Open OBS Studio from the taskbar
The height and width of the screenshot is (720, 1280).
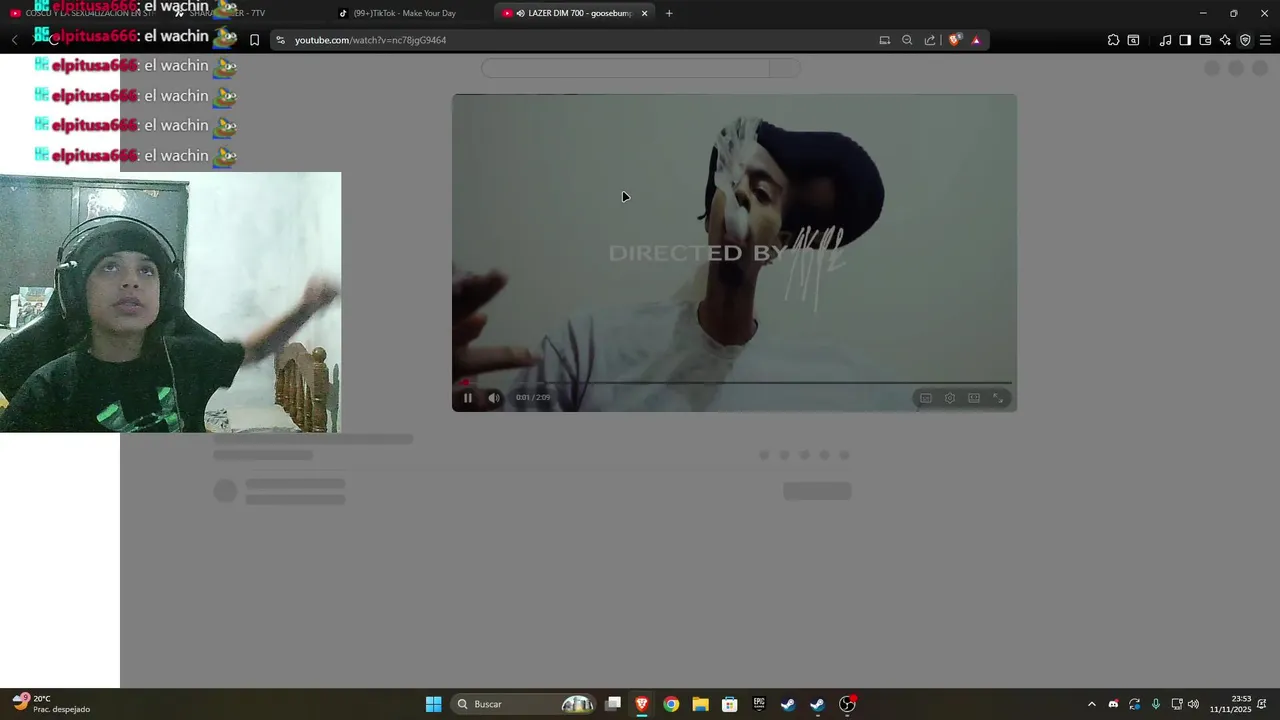pos(847,704)
